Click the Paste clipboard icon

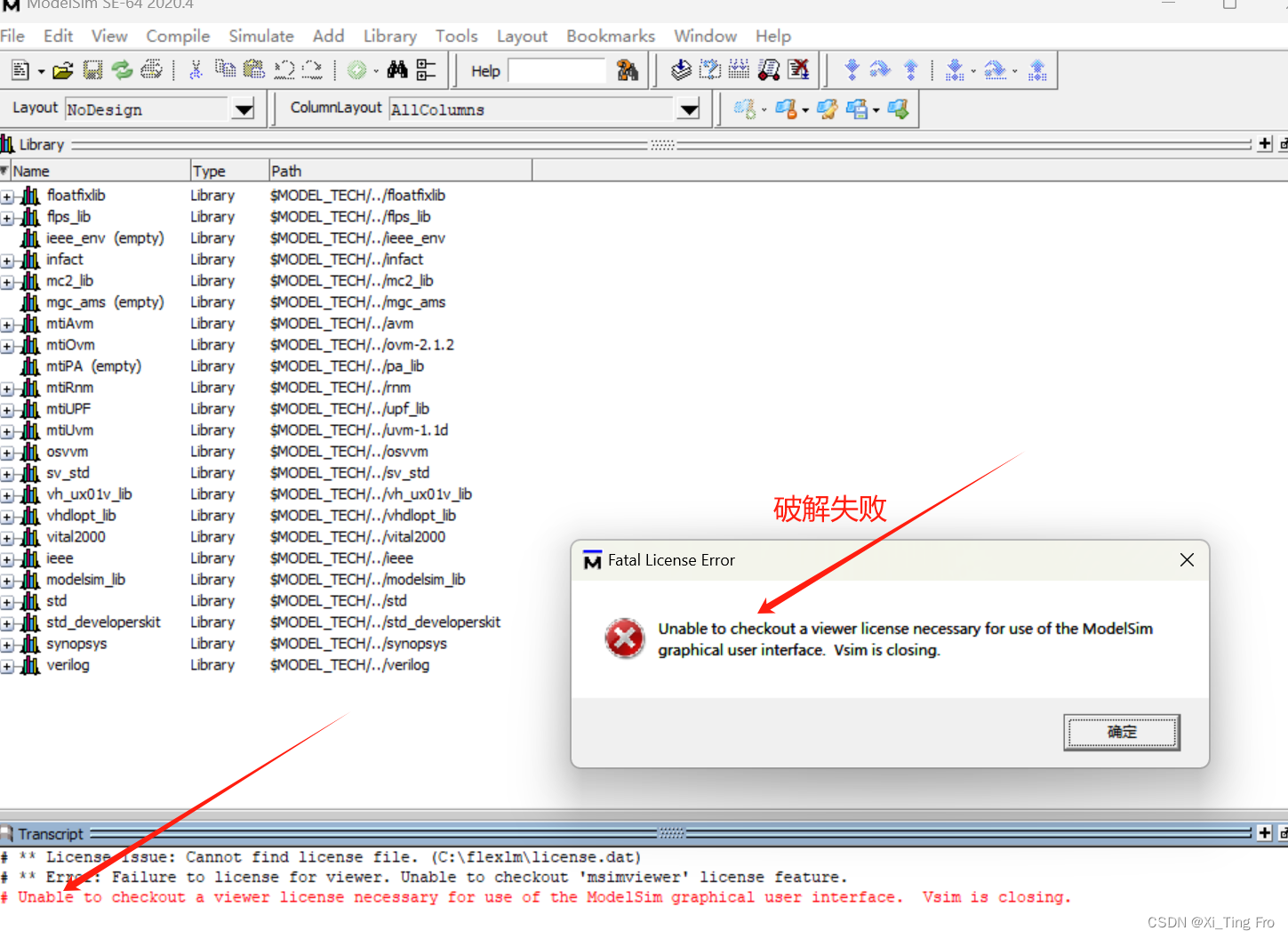click(254, 70)
